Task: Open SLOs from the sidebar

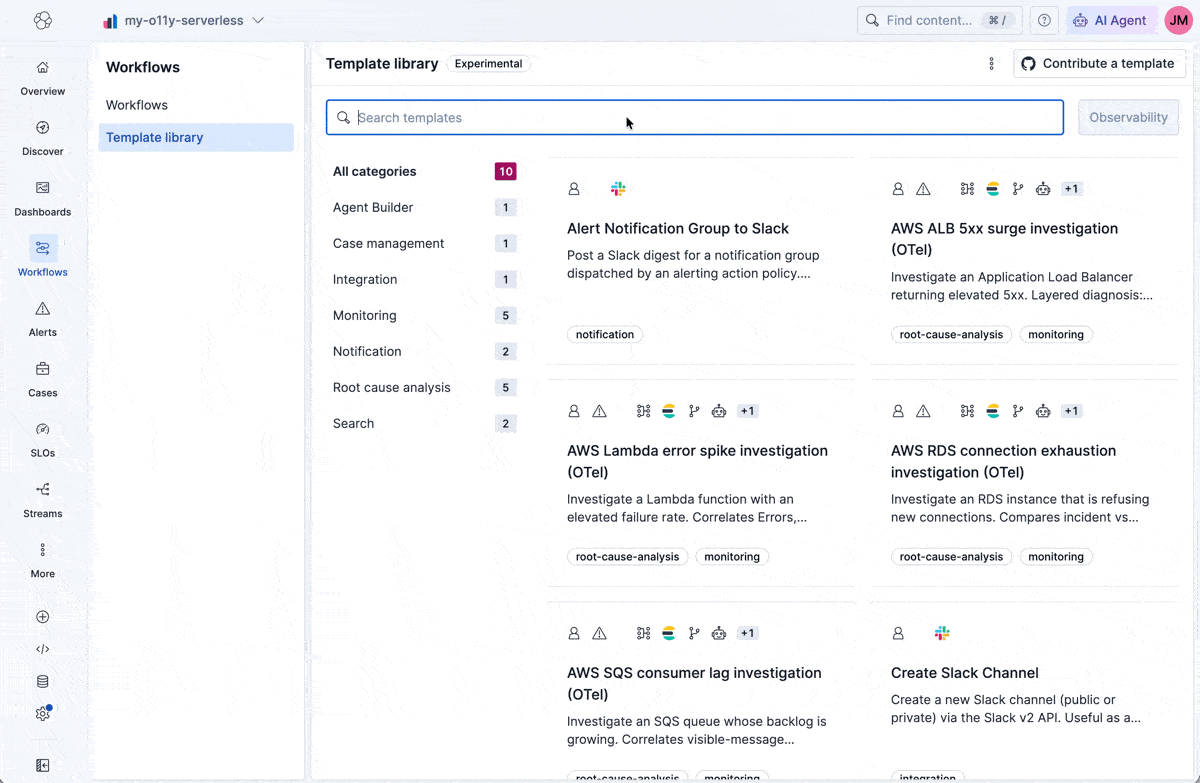Action: click(43, 439)
